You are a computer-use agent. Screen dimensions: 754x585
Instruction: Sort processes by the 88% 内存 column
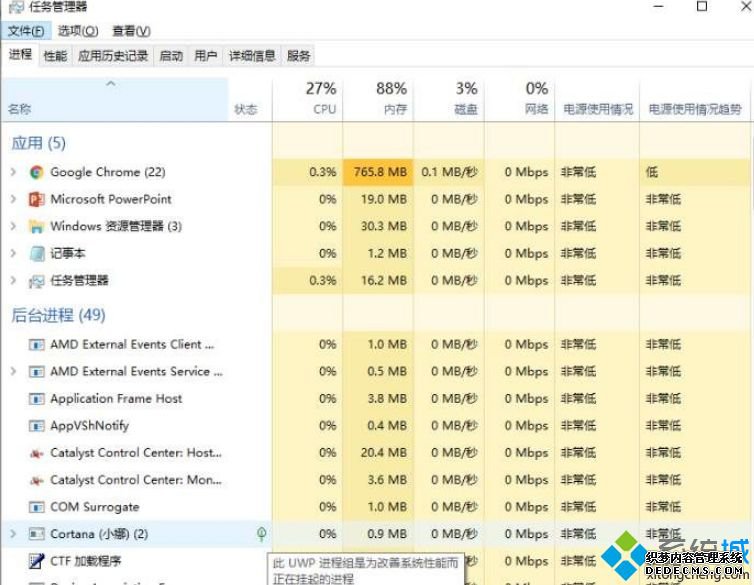click(x=378, y=100)
